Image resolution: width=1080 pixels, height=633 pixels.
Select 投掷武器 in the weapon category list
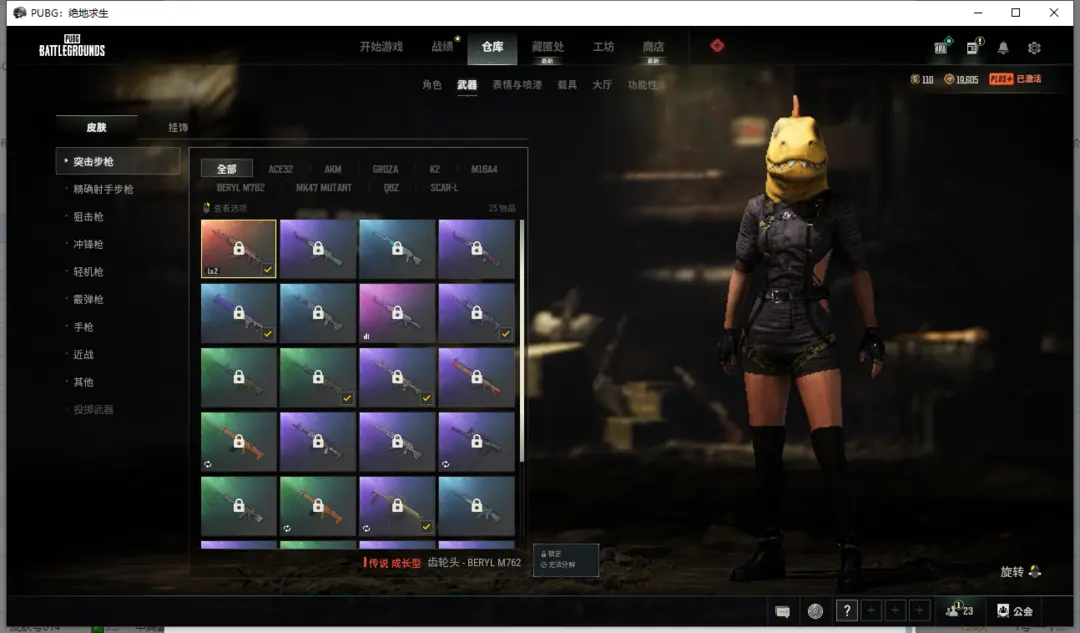[x=94, y=409]
